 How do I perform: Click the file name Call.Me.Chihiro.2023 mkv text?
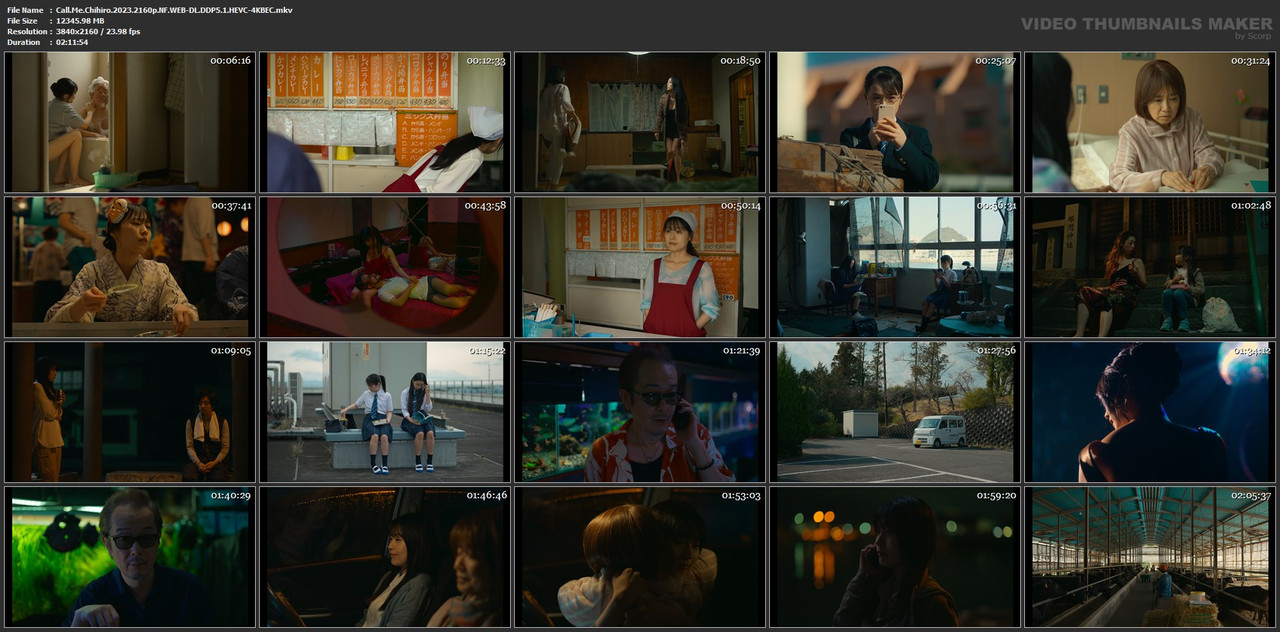(x=174, y=10)
